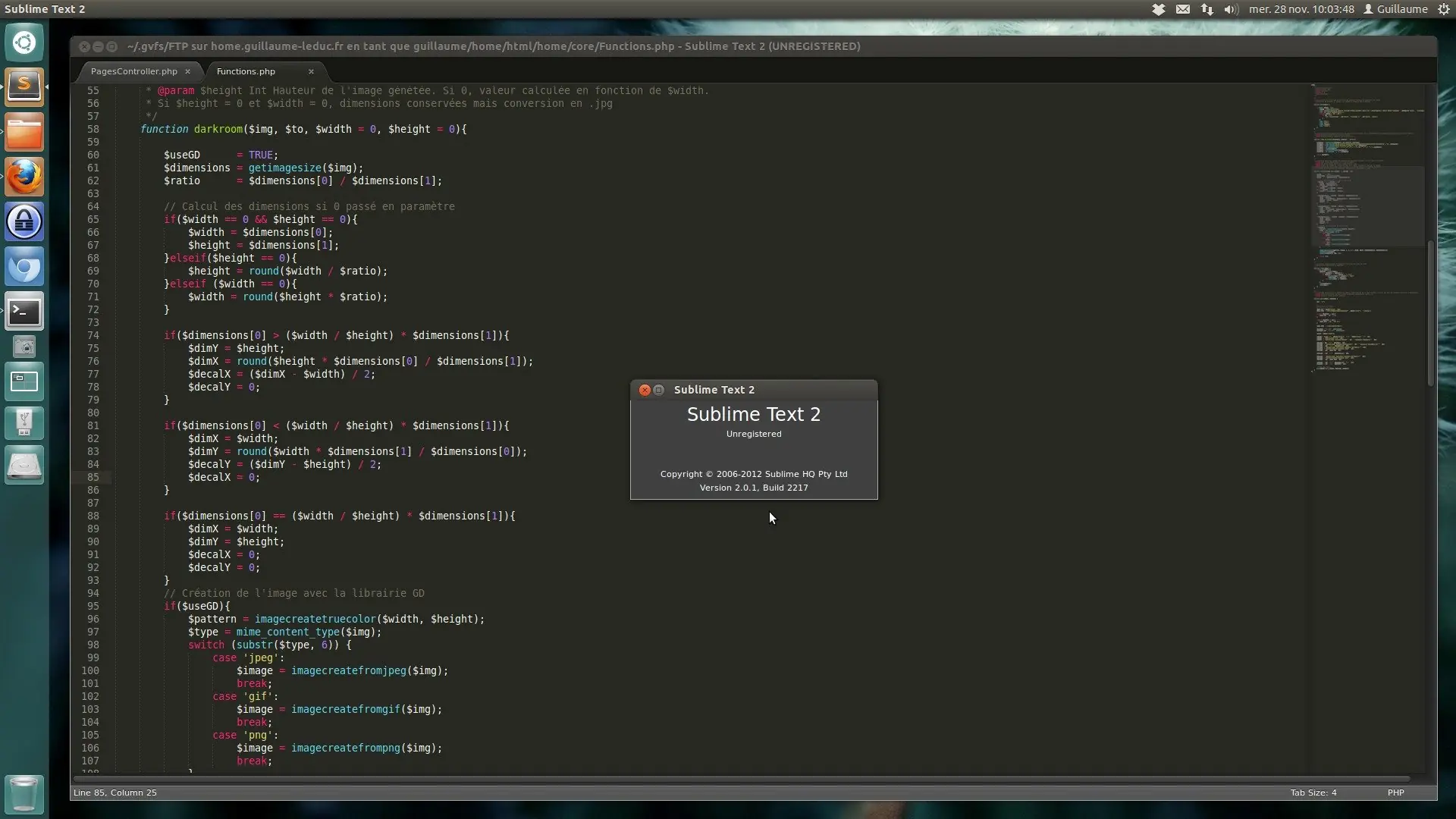Maximize the main Sublime Text editor window

tap(111, 46)
